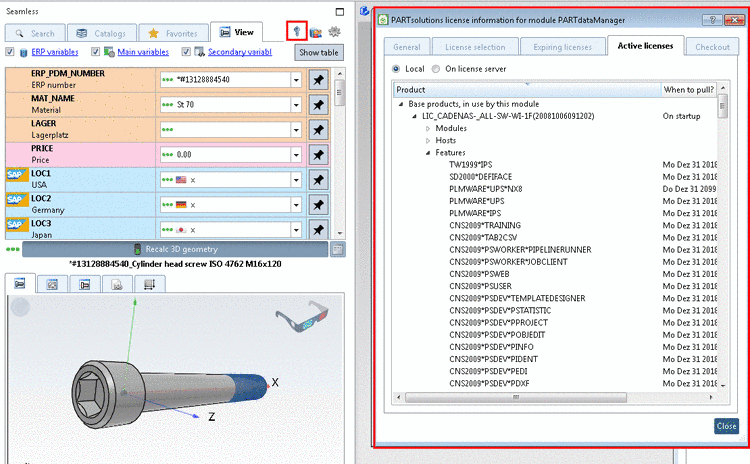Click the Show table button
The height and width of the screenshot is (464, 750).
(x=319, y=53)
